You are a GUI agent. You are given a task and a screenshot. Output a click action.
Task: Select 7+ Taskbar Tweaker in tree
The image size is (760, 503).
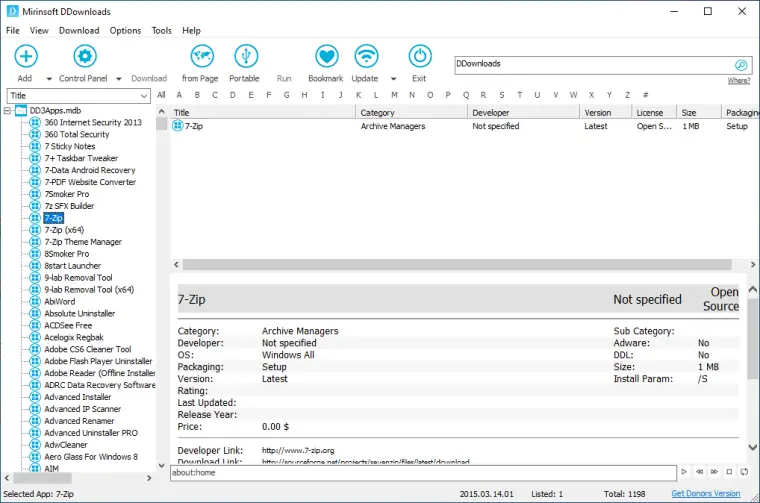tap(81, 158)
